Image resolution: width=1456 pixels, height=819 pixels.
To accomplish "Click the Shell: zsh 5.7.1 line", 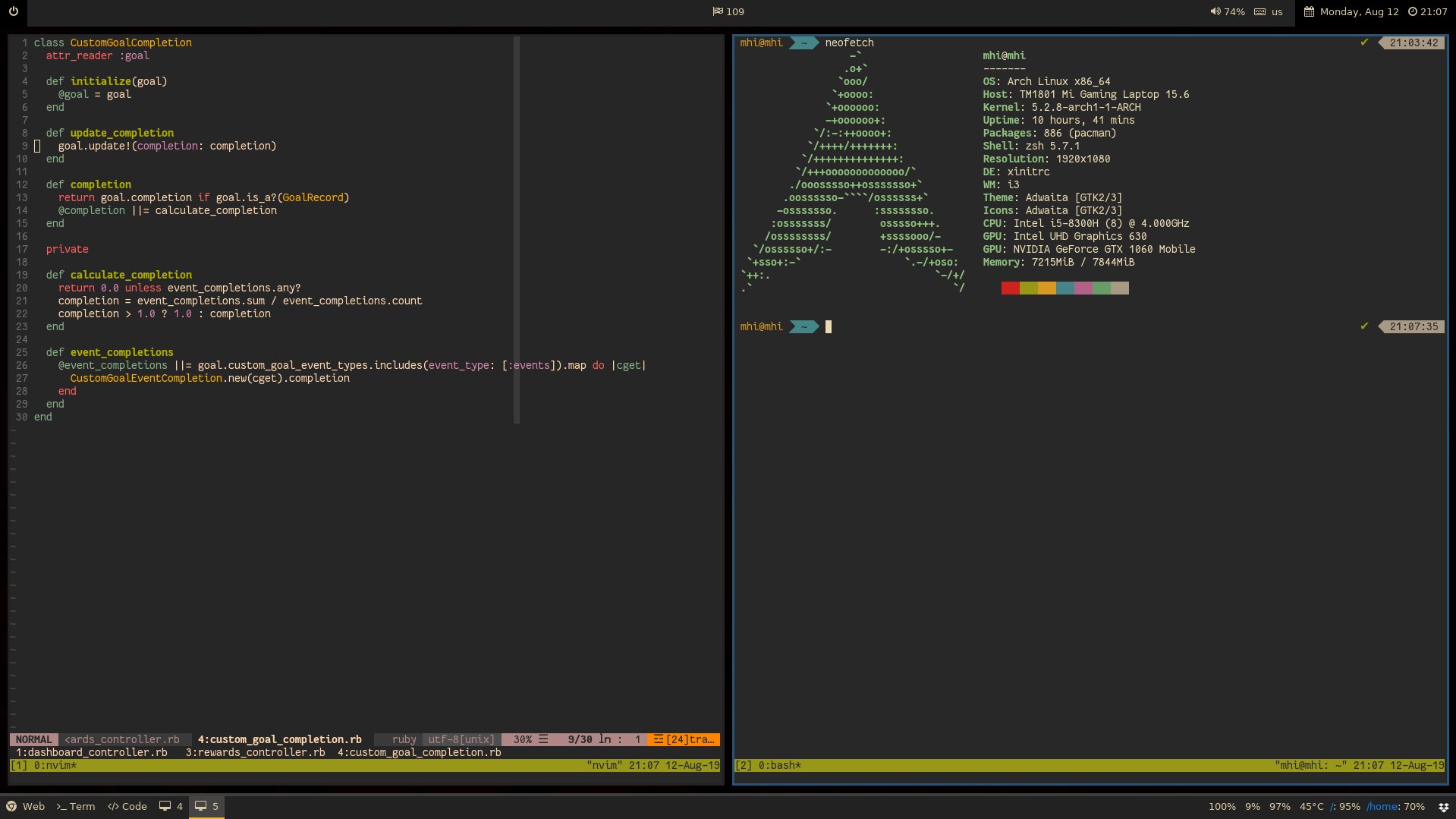I will pyautogui.click(x=1031, y=146).
